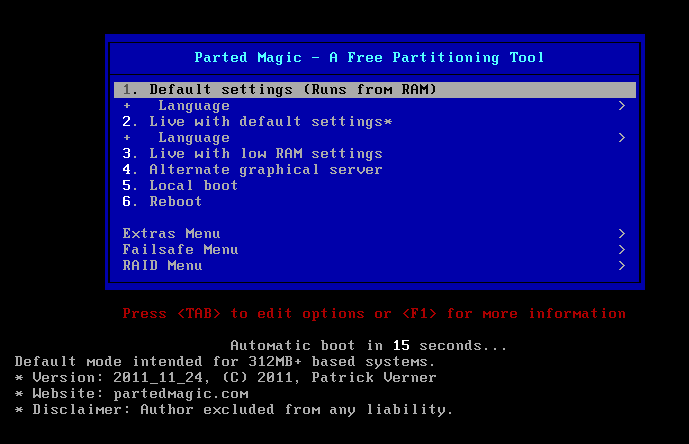Open the Failsafe Menu
Viewport: 689px width, 444px height.
pos(375,250)
